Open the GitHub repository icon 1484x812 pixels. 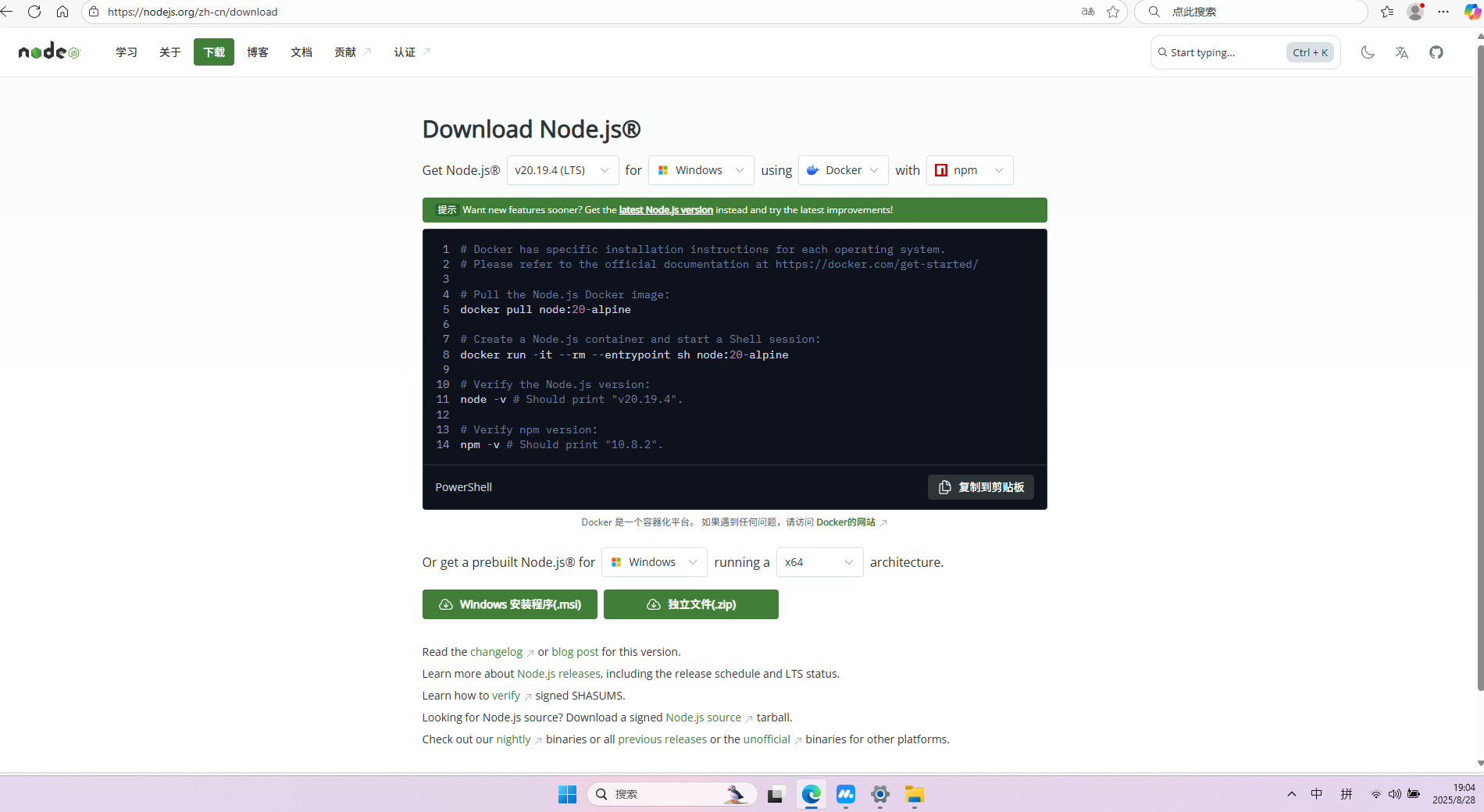pos(1436,52)
